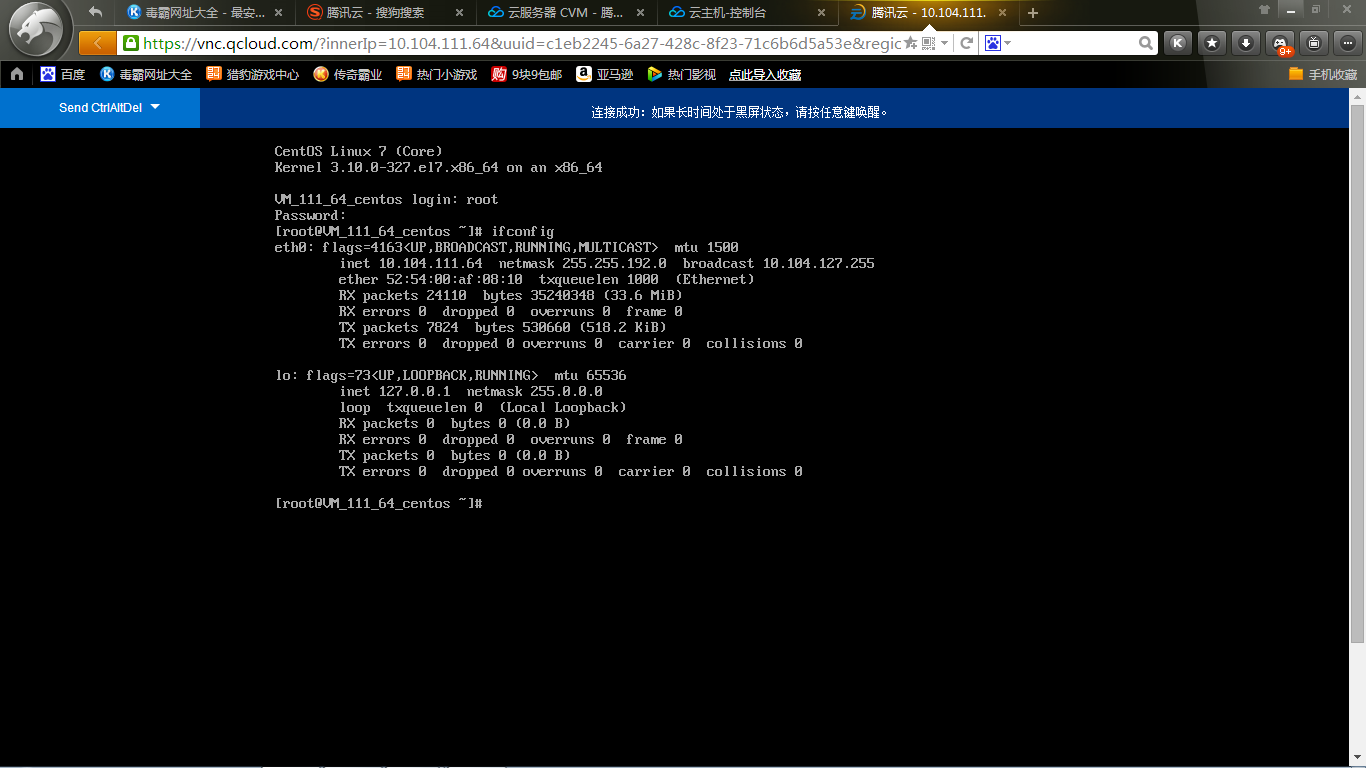Click the magnifier search icon
The image size is (1366, 768).
coord(1146,43)
